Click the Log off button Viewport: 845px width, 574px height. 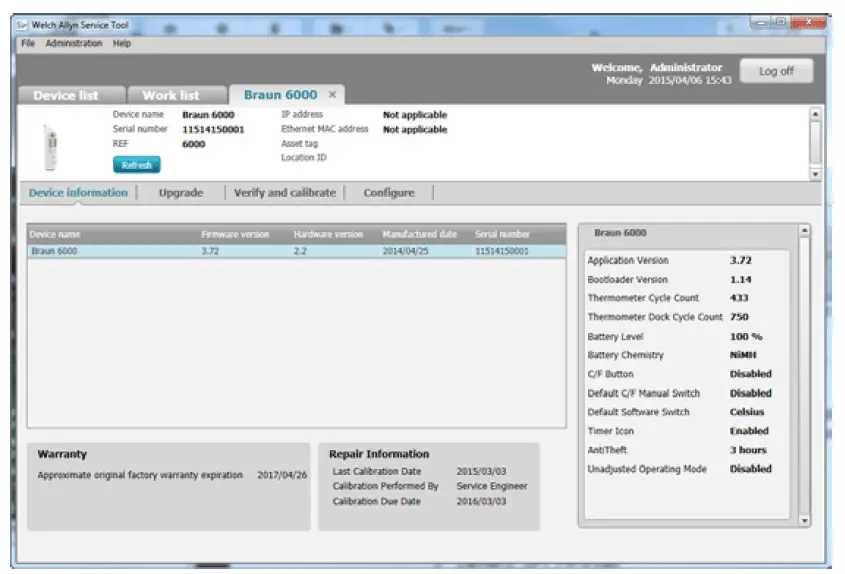(x=776, y=71)
